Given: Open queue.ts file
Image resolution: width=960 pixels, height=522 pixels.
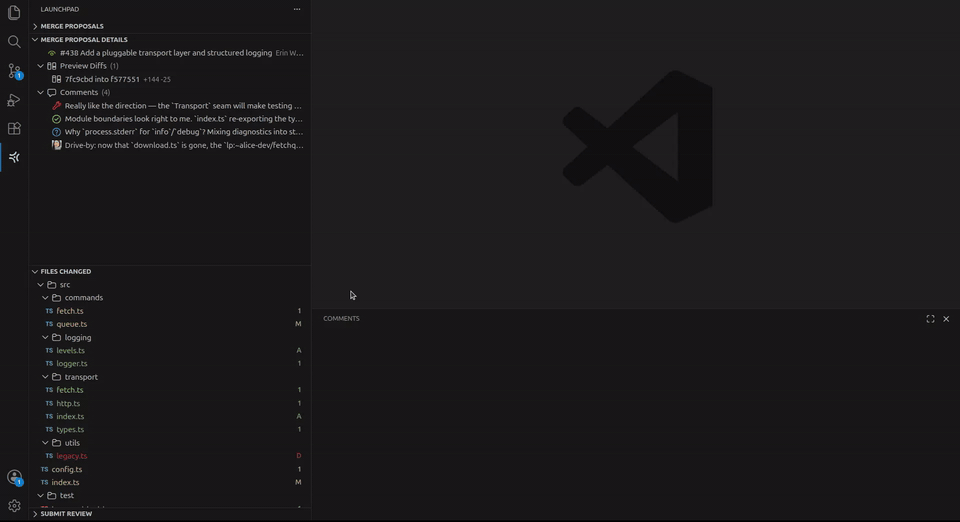Looking at the screenshot, I should pos(170,324).
